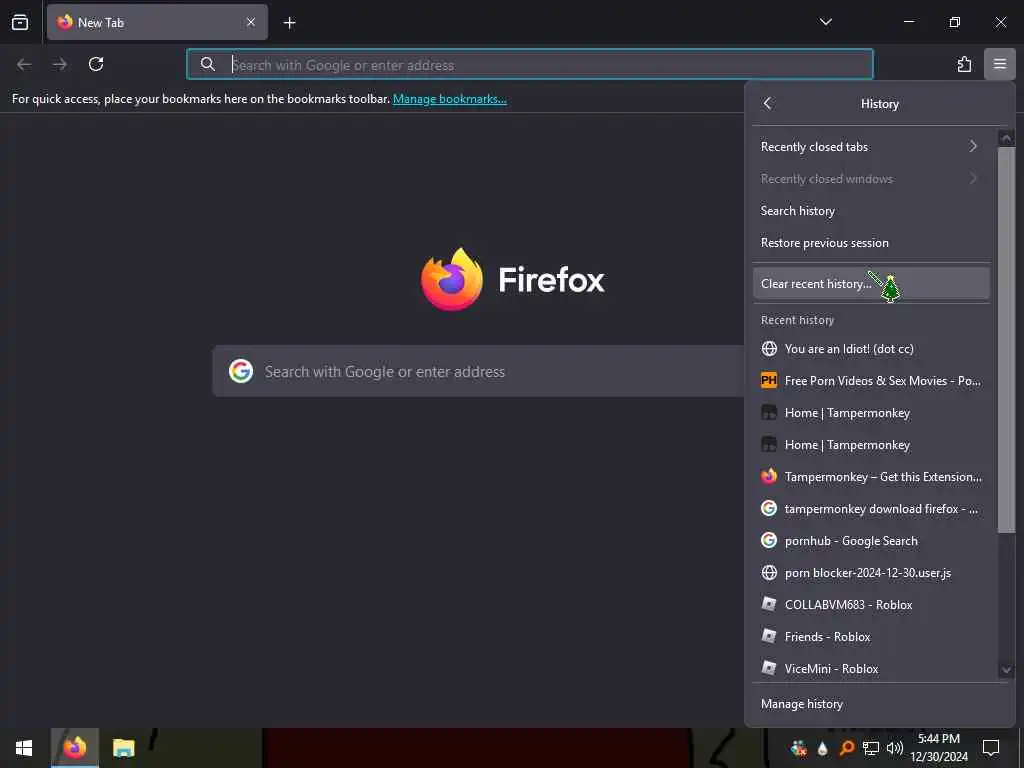Choose Search history entry
The image size is (1024, 768).
pos(871,210)
